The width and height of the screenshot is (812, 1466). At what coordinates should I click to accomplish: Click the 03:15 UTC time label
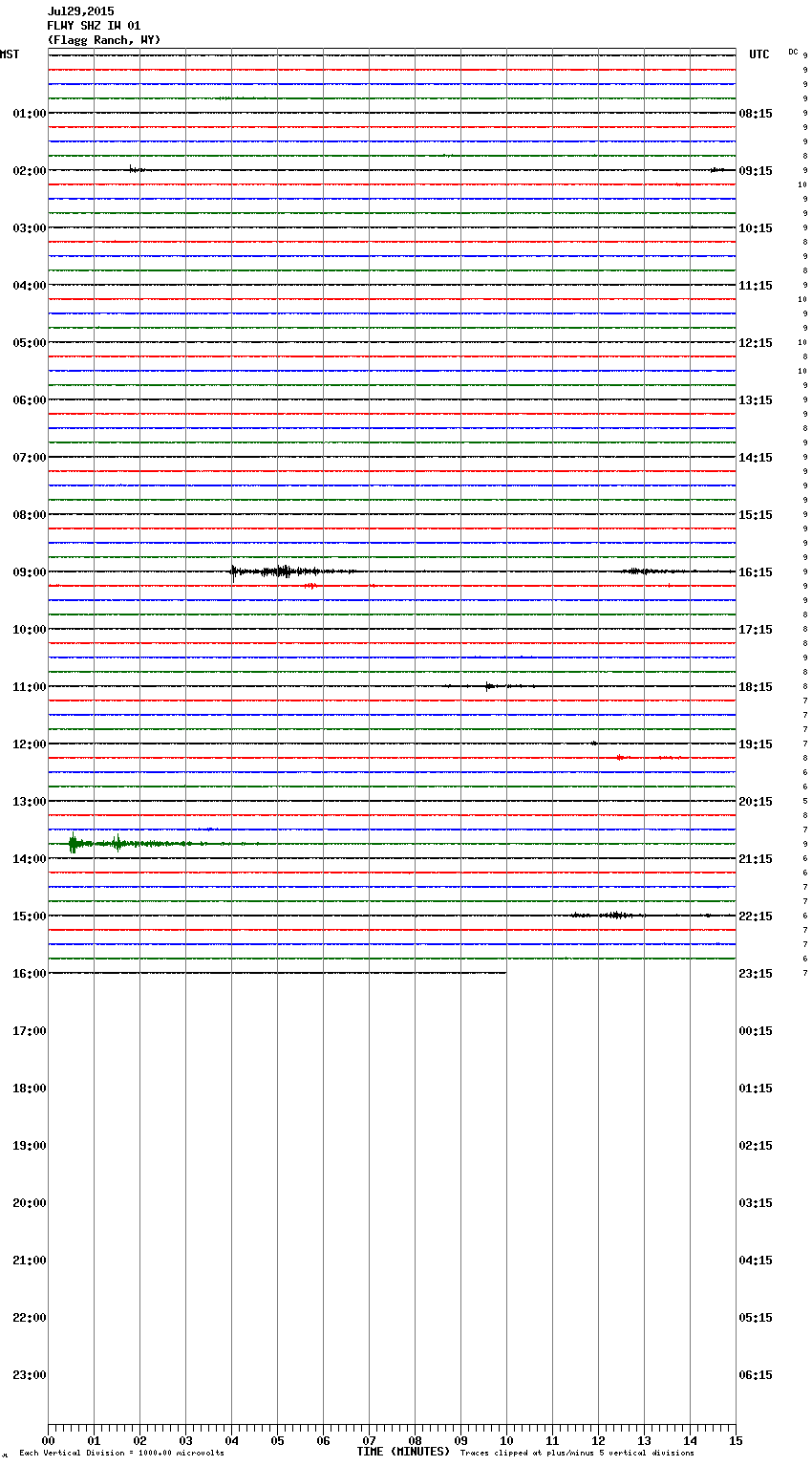point(756,1203)
